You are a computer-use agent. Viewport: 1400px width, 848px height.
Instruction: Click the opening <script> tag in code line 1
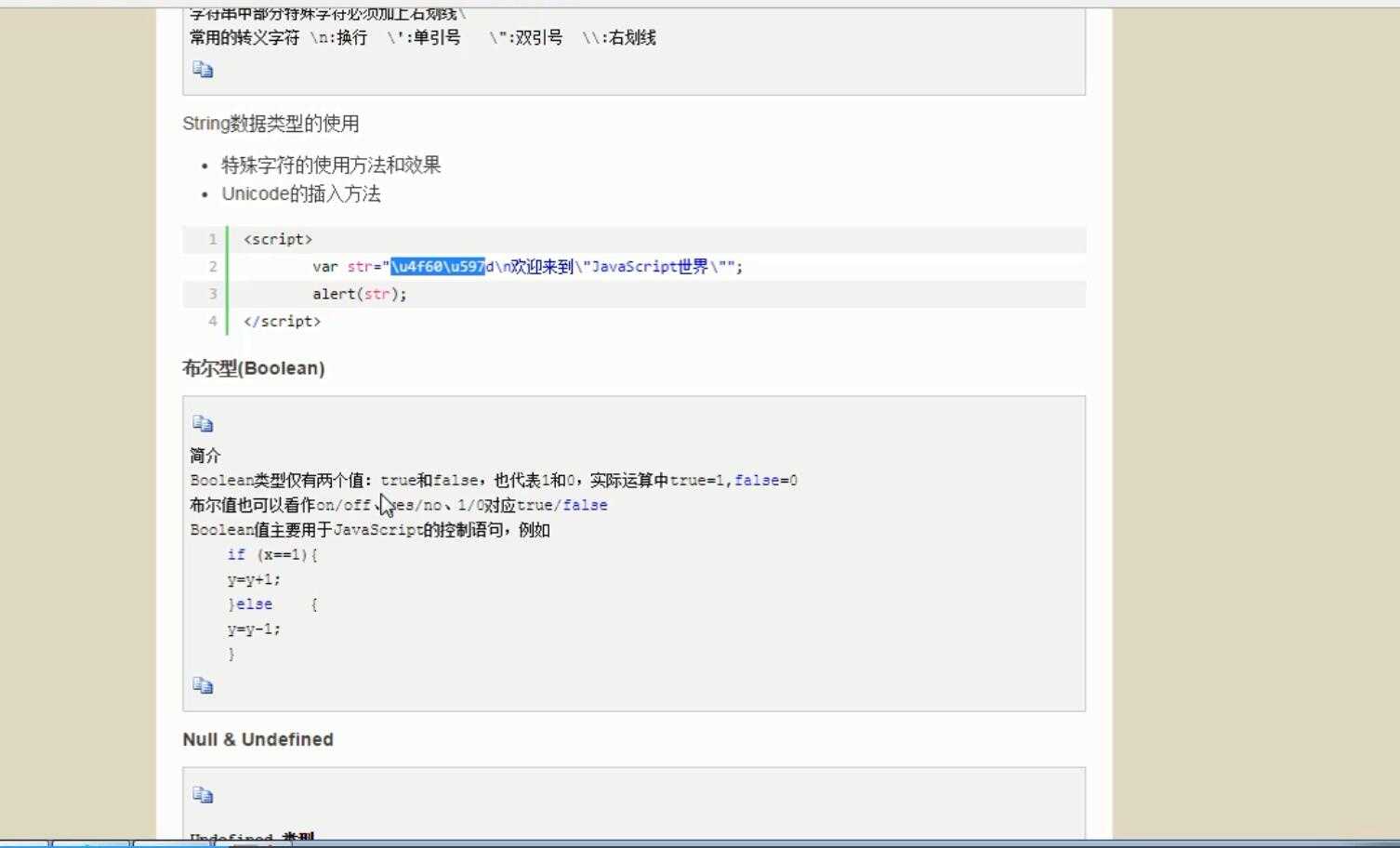click(x=278, y=239)
